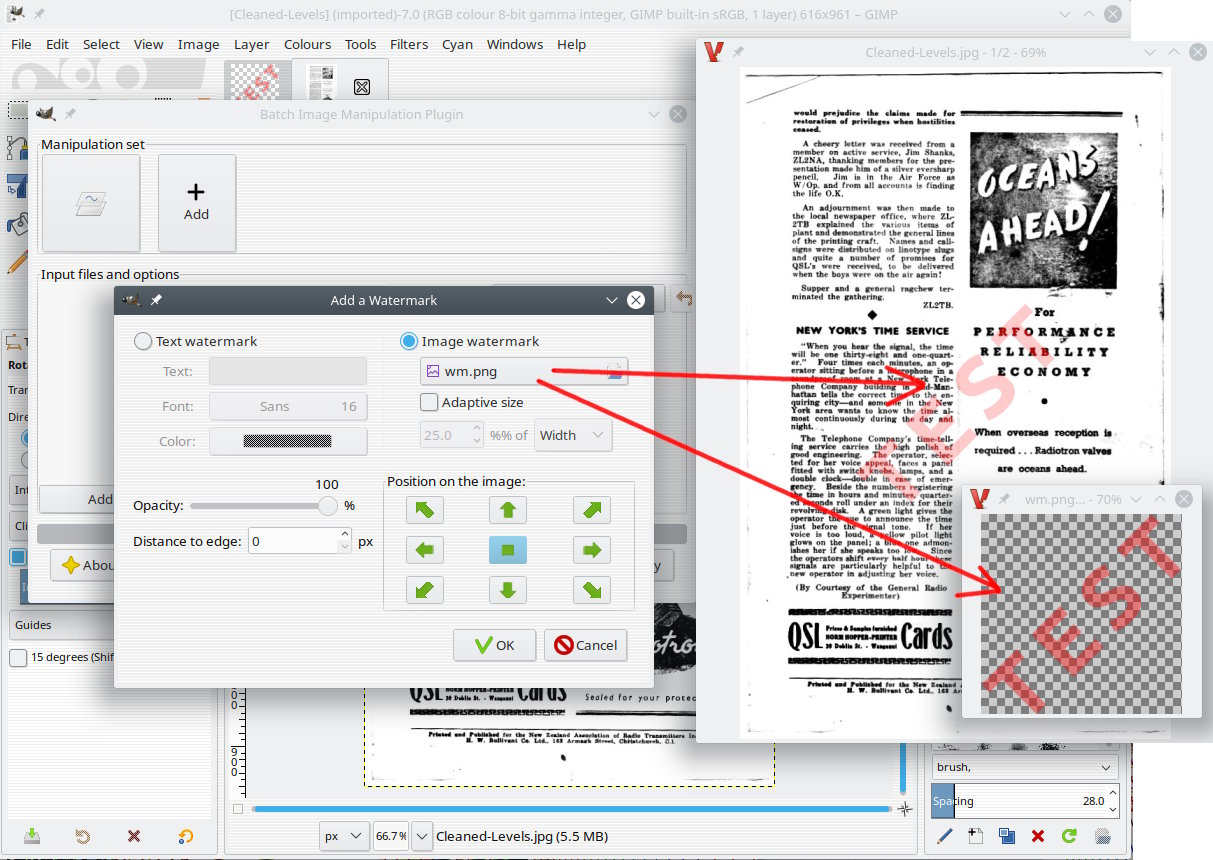This screenshot has width=1213, height=860.
Task: Open the Filters menu
Action: [409, 44]
